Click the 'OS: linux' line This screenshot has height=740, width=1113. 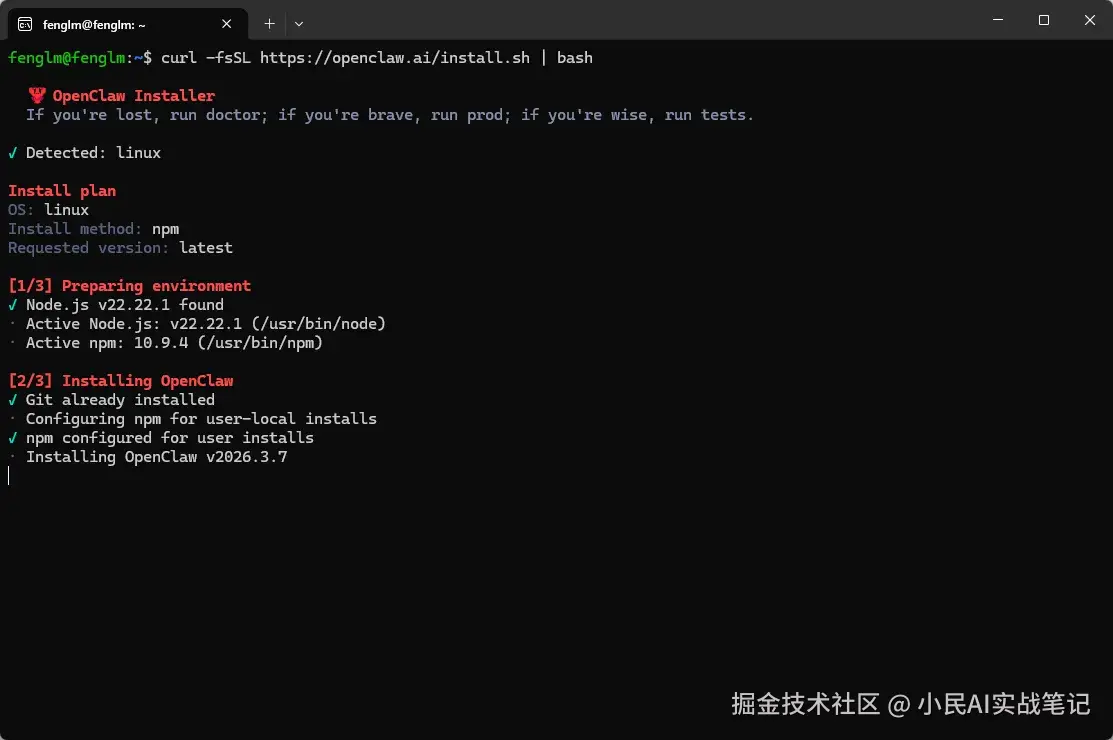point(48,210)
